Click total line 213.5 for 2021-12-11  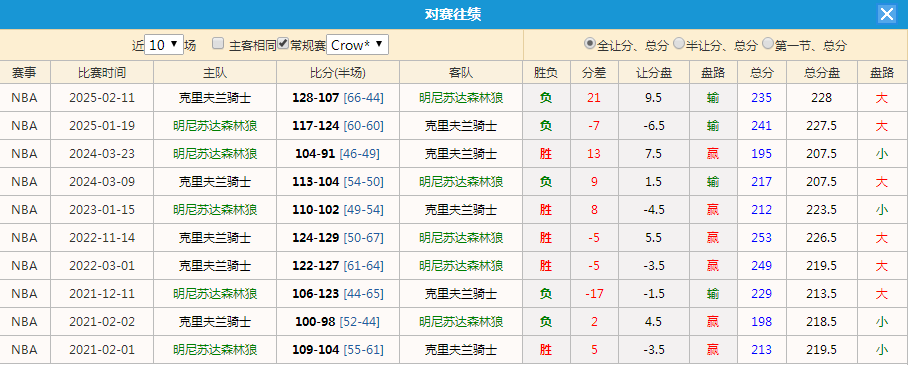[x=822, y=294]
